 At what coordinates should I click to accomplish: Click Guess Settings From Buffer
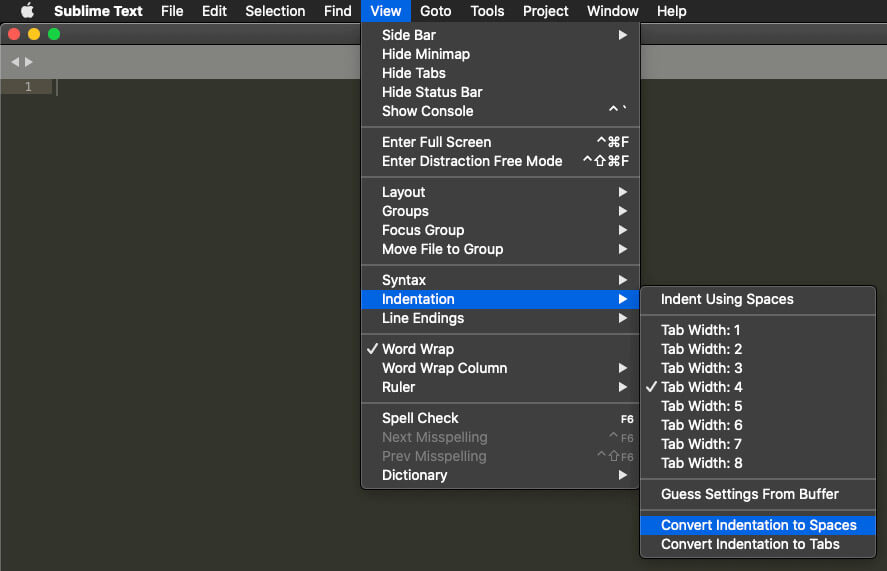pyautogui.click(x=749, y=494)
